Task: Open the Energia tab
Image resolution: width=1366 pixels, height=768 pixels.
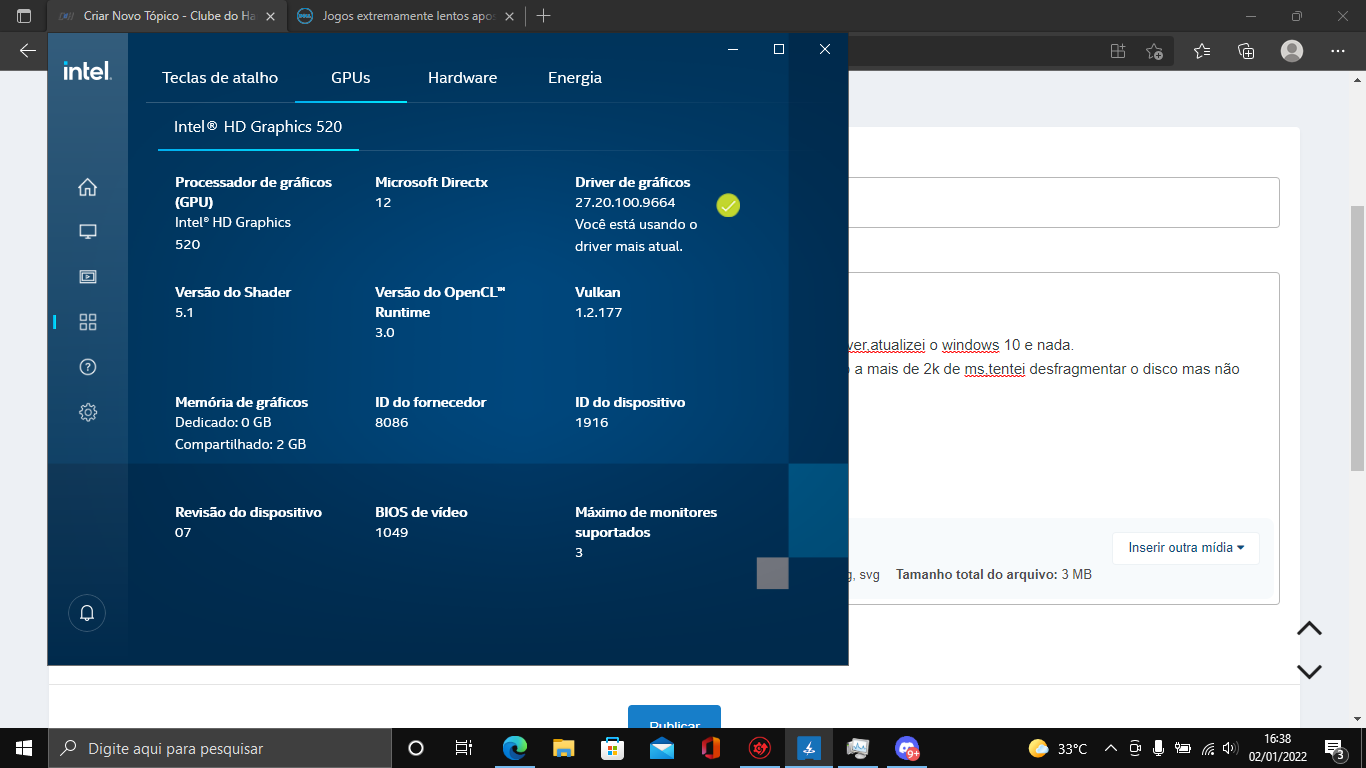Action: click(x=575, y=78)
